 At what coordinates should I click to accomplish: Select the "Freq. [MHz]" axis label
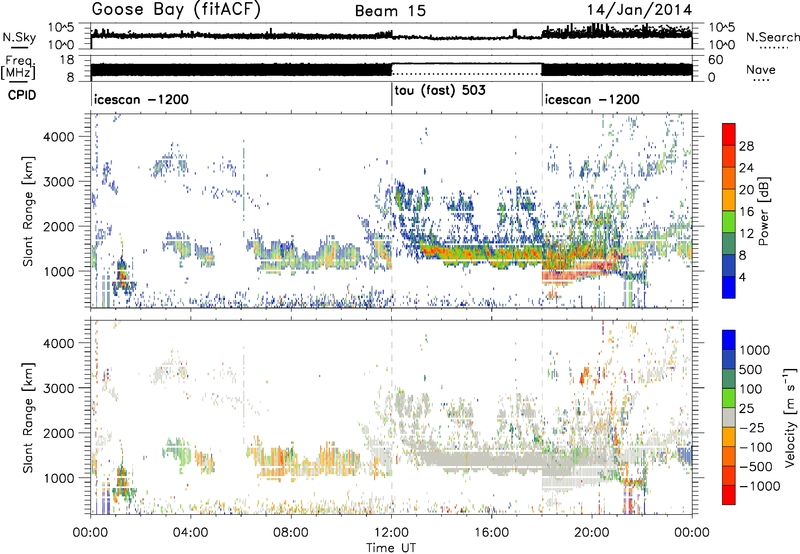tap(18, 68)
